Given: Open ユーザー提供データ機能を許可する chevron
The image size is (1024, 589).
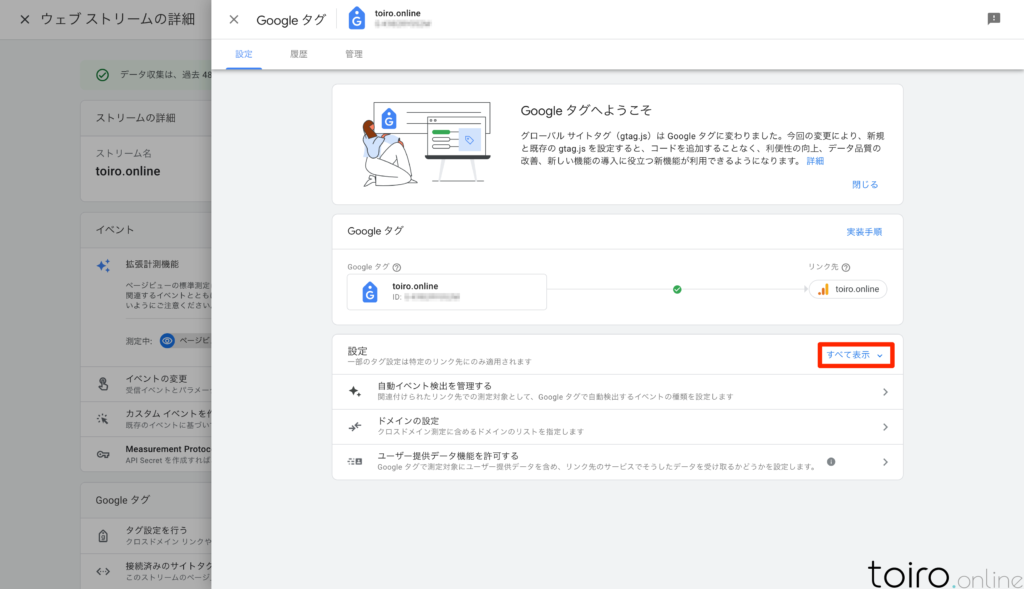Looking at the screenshot, I should coord(885,462).
